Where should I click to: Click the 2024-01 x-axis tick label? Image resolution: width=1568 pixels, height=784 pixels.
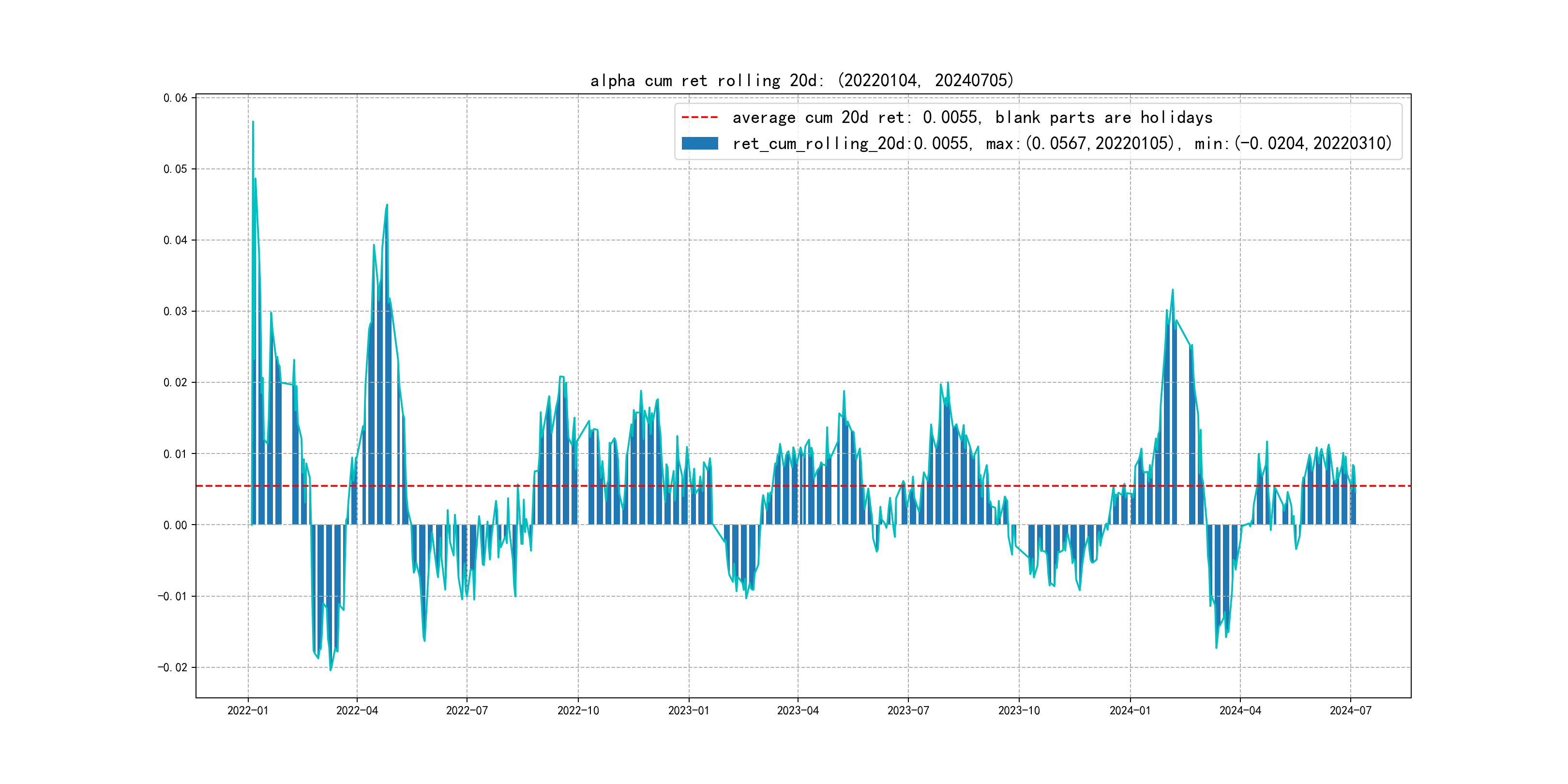[x=1130, y=710]
